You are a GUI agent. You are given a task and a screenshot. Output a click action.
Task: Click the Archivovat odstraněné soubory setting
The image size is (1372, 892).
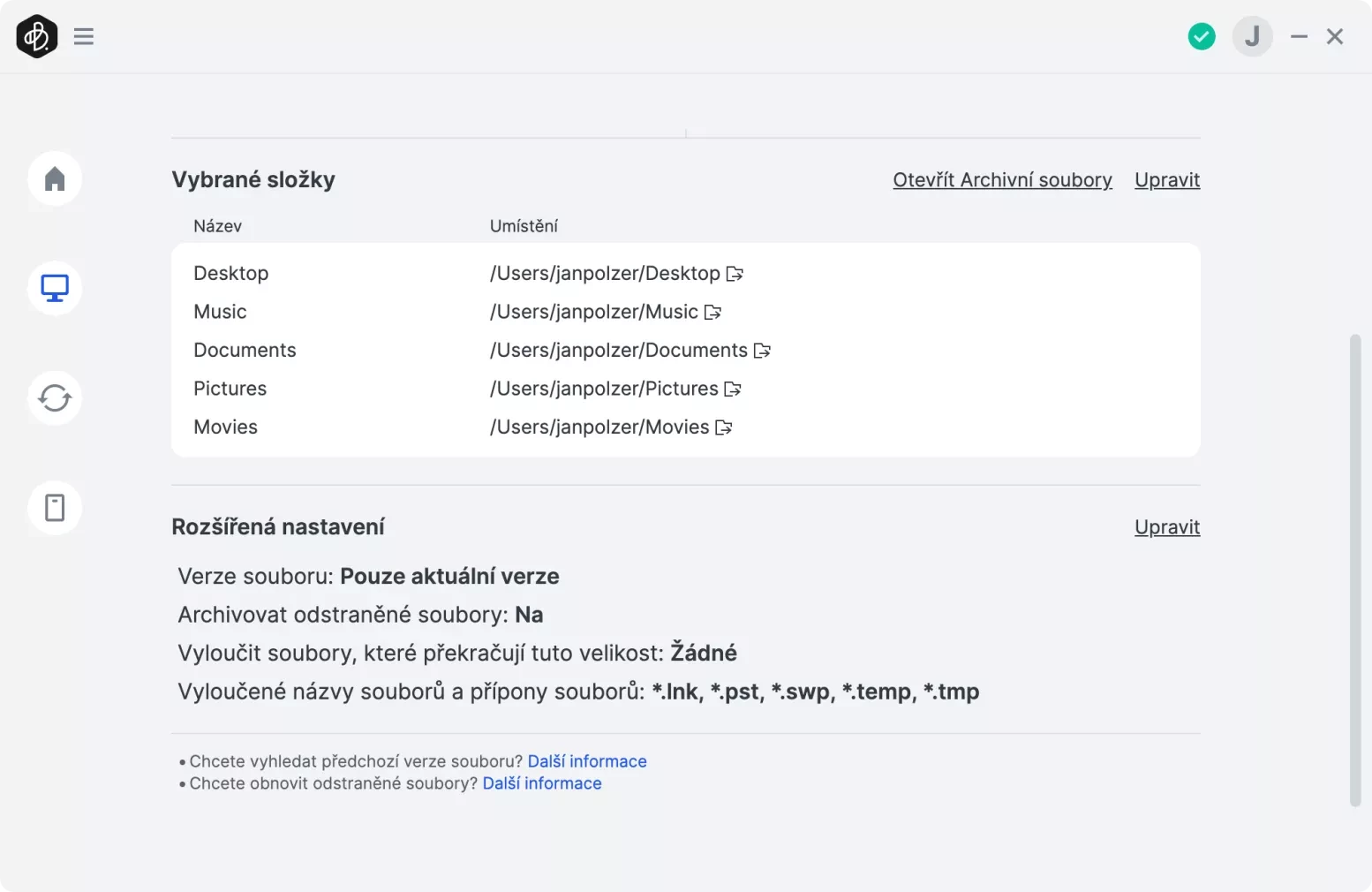pyautogui.click(x=360, y=615)
